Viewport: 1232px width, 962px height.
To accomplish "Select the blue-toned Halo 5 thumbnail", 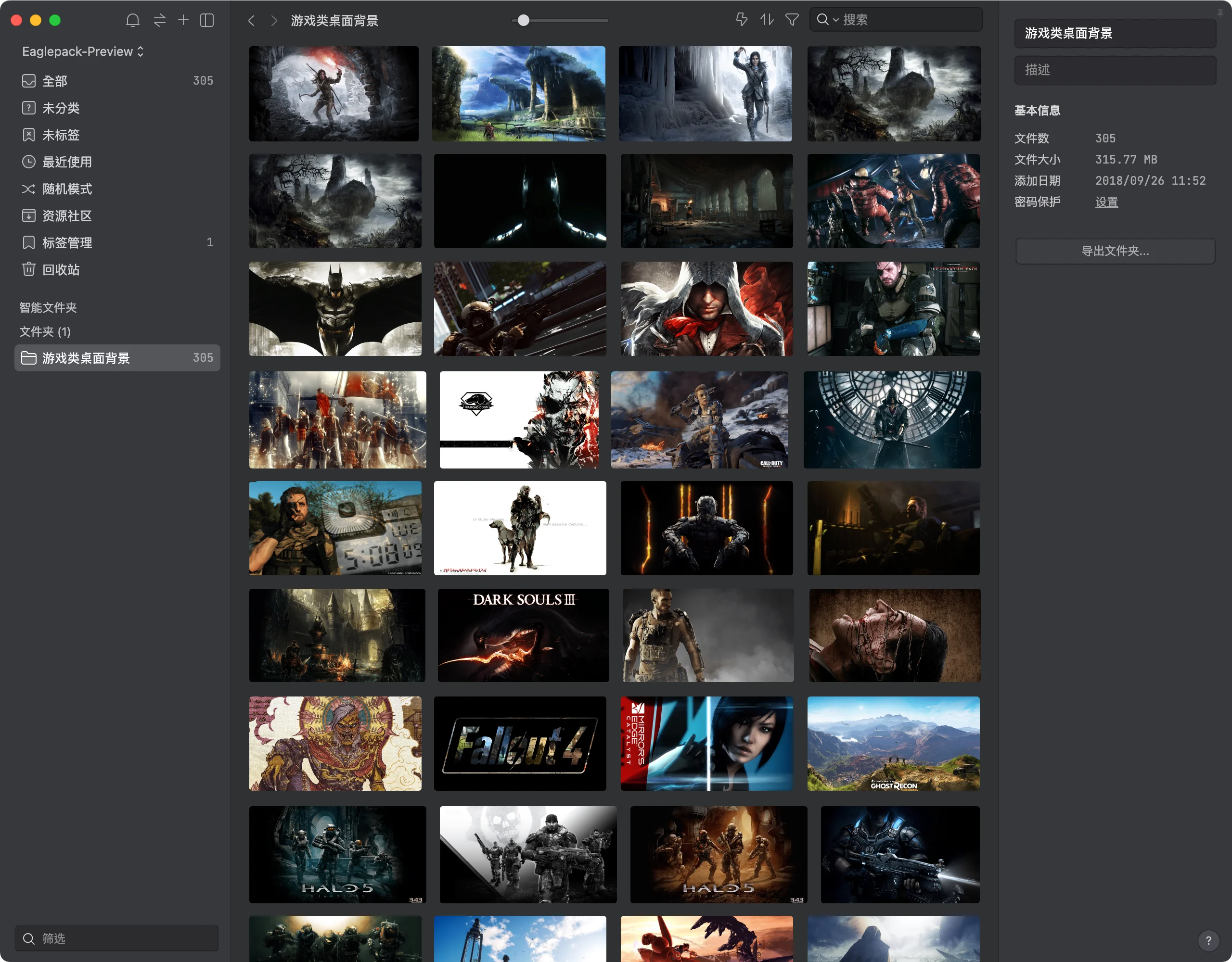I will tap(337, 854).
